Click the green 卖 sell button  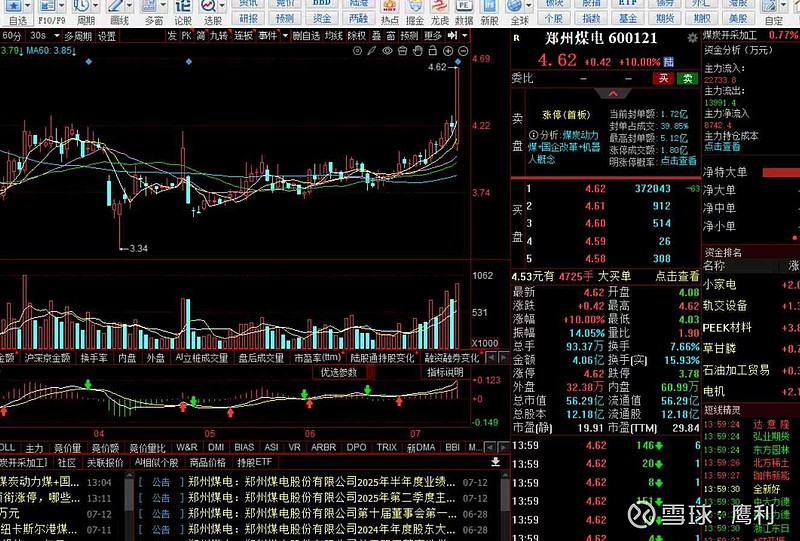pos(687,78)
